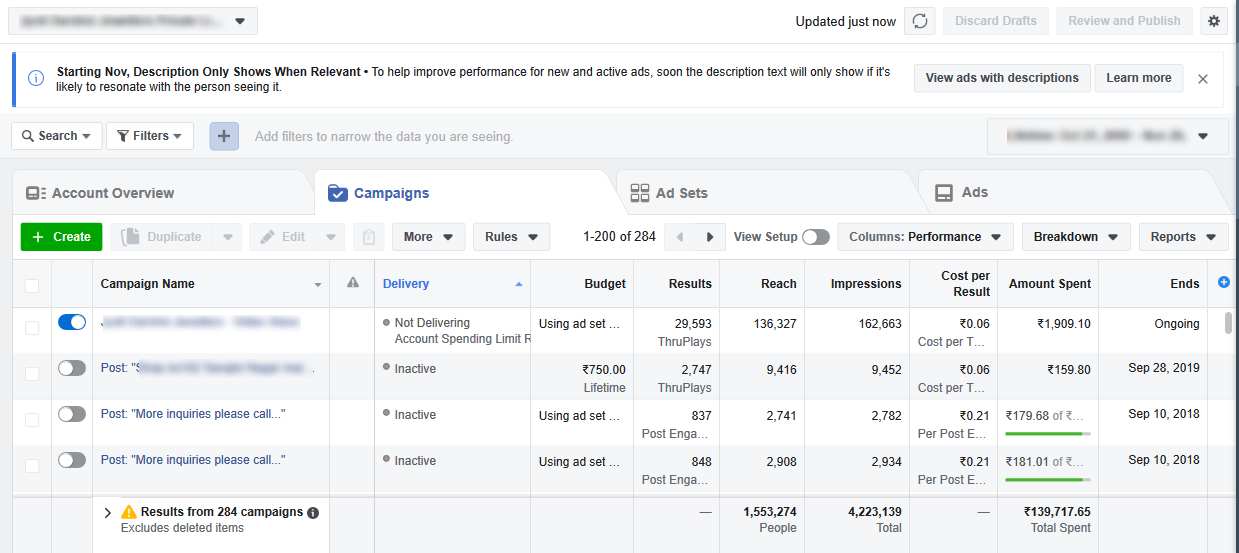Click the refresh data icon
This screenshot has height=553, width=1239.
tap(920, 21)
